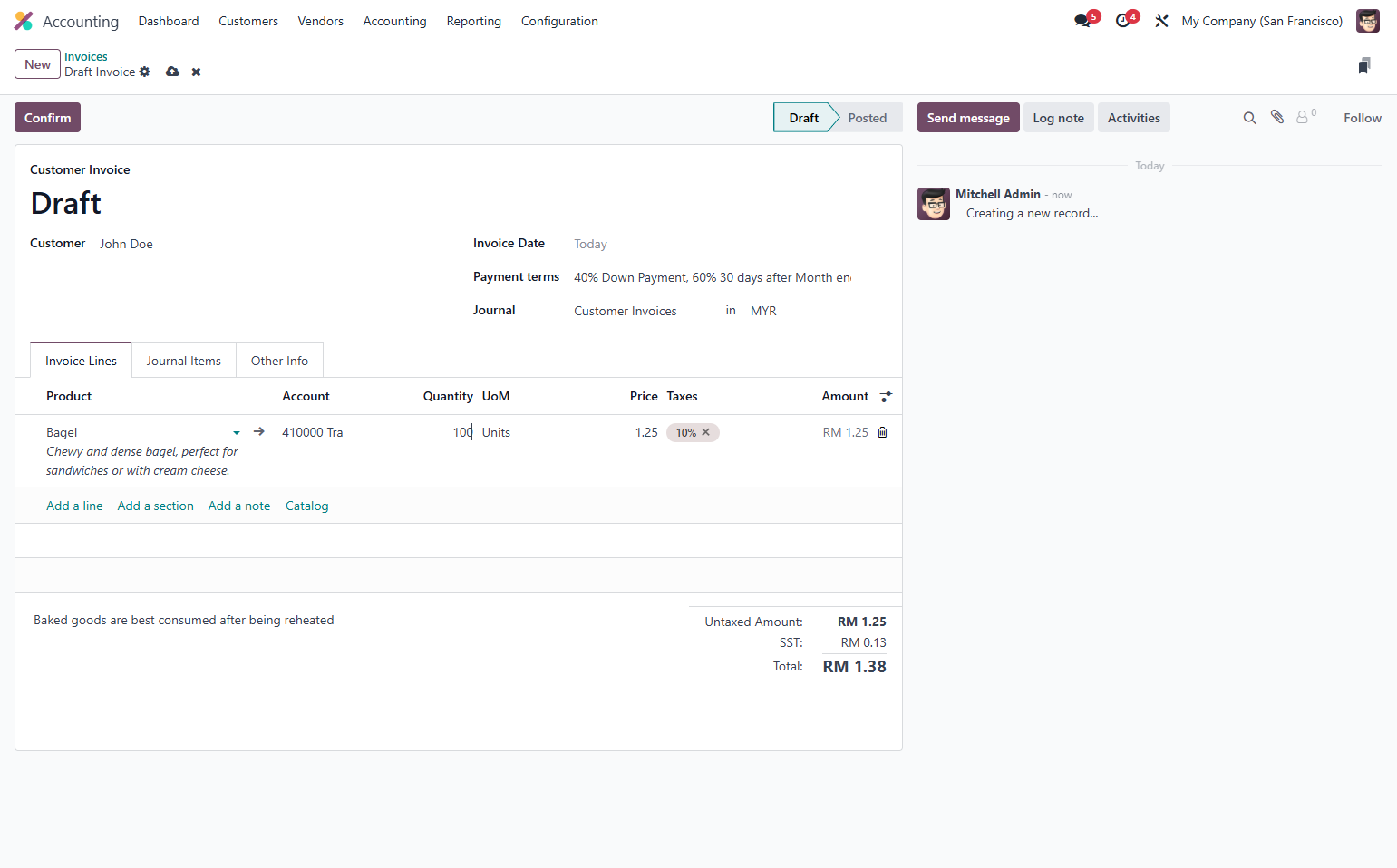Click the Follow button
The width and height of the screenshot is (1397, 868).
click(1363, 118)
